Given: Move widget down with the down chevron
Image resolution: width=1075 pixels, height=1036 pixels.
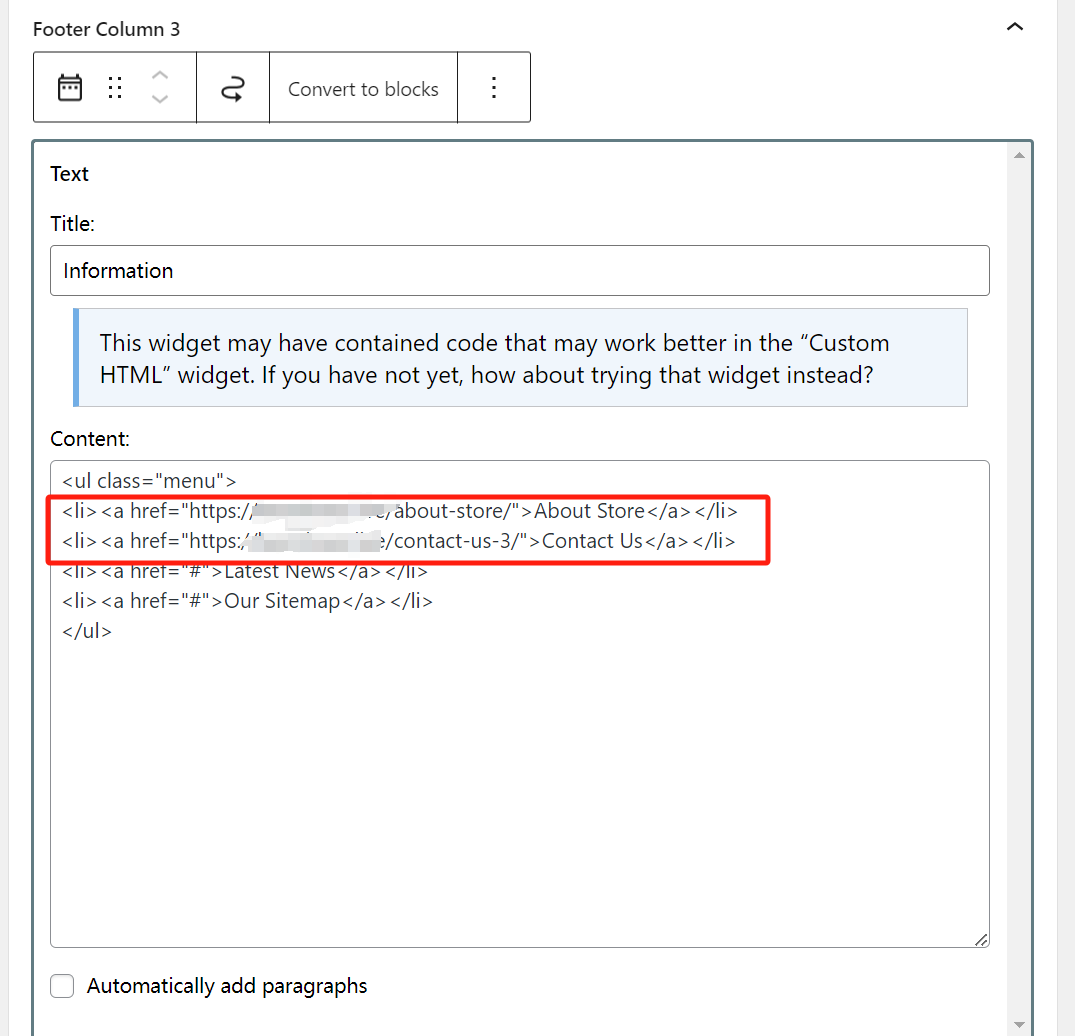Looking at the screenshot, I should coord(160,99).
